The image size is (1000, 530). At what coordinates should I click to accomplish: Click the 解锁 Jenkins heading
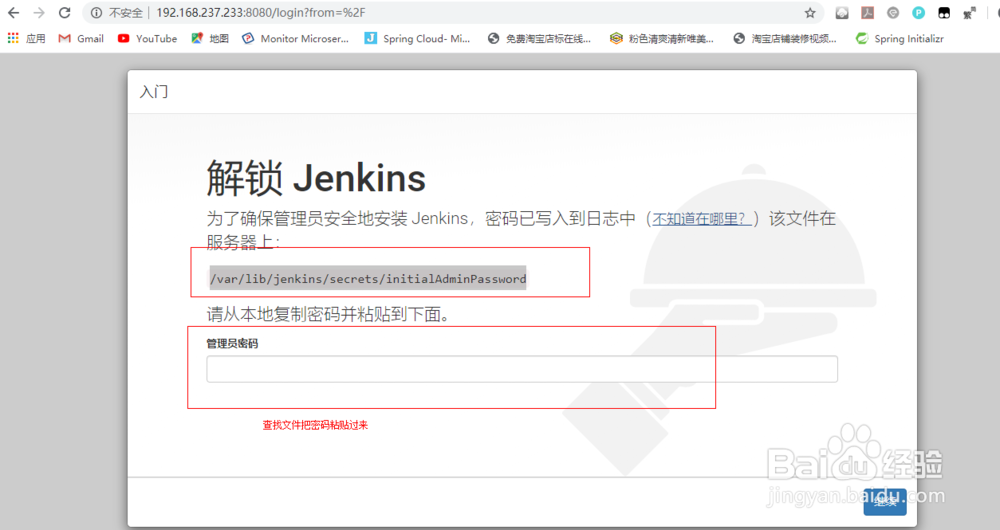(316, 178)
